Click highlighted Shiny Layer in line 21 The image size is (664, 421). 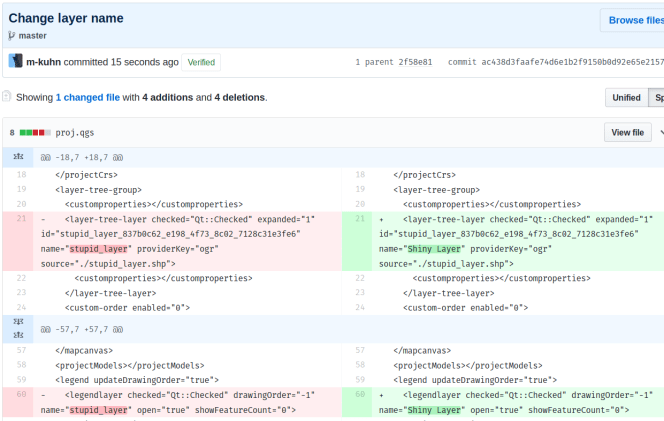click(434, 249)
